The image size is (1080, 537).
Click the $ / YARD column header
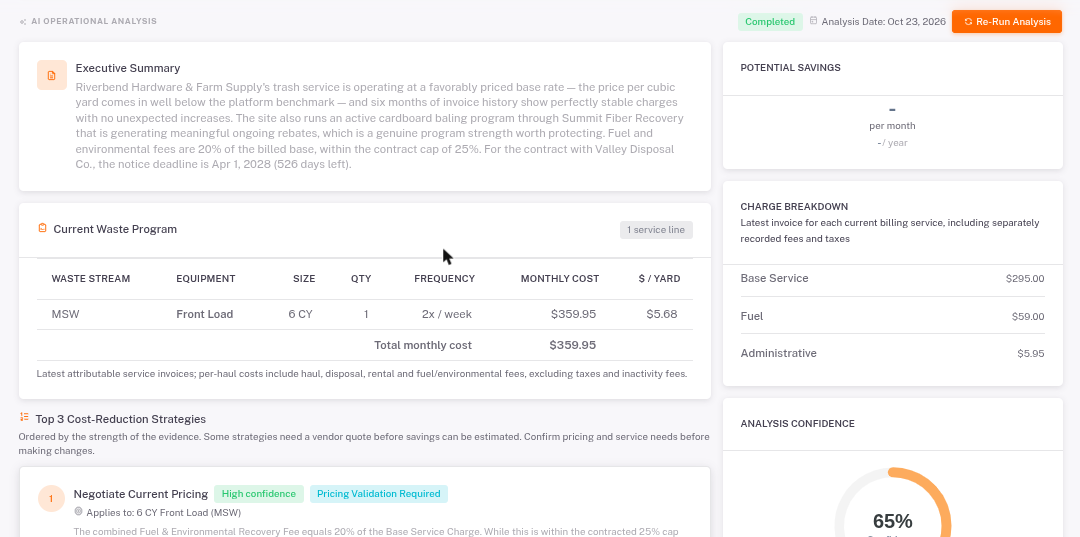659,279
